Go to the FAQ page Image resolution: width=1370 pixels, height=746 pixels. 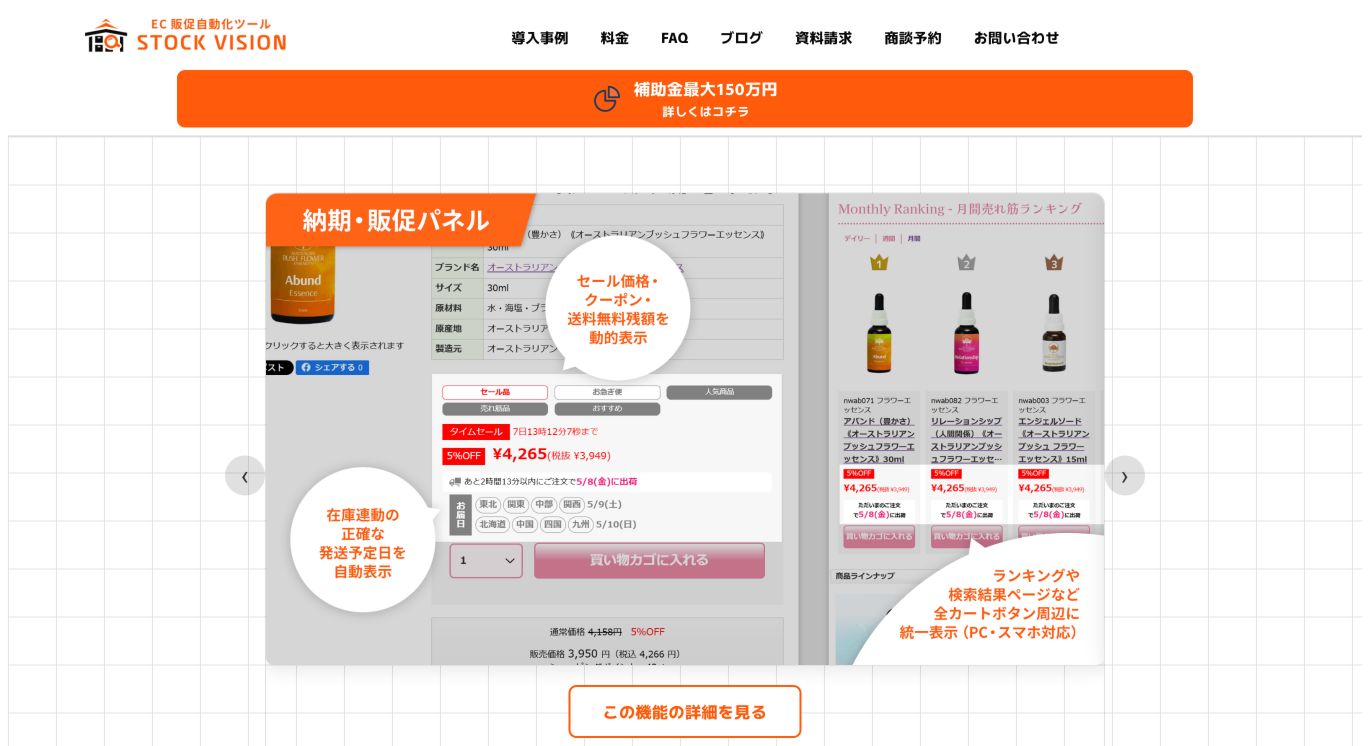(x=674, y=38)
